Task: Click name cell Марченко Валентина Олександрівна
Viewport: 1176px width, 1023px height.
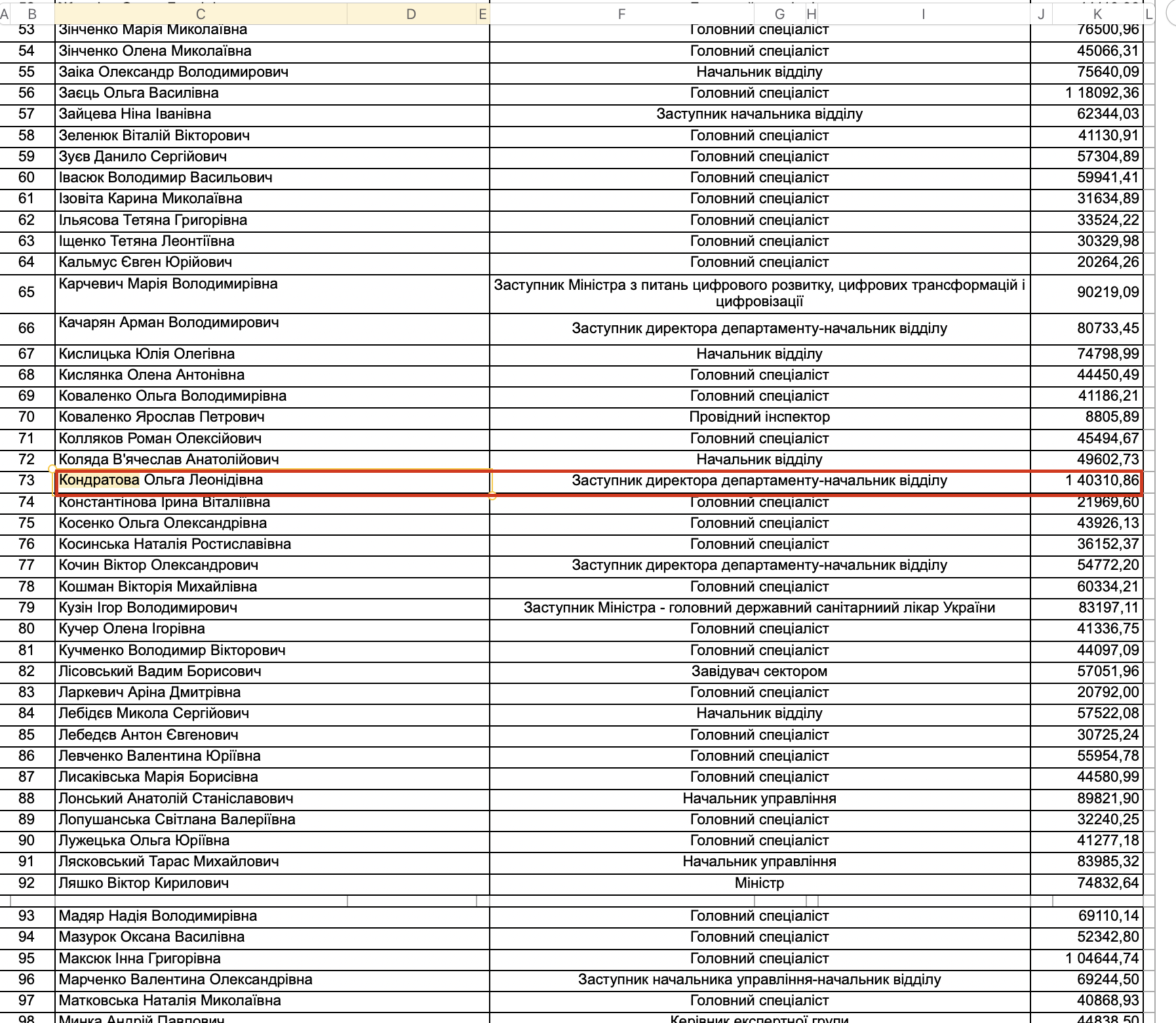Action: point(272,980)
